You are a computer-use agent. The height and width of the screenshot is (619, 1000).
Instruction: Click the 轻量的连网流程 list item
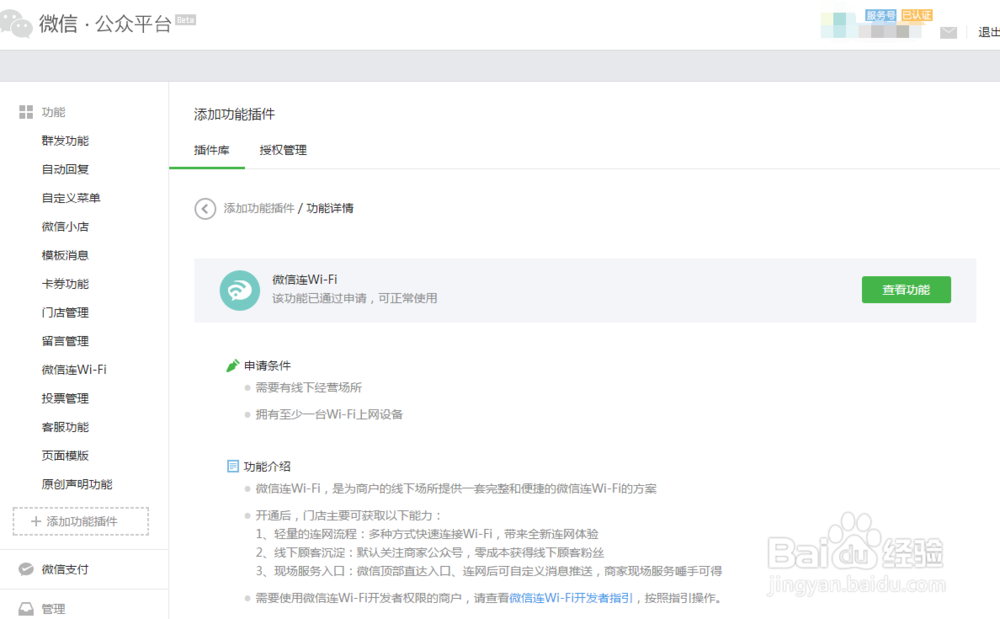(427, 534)
